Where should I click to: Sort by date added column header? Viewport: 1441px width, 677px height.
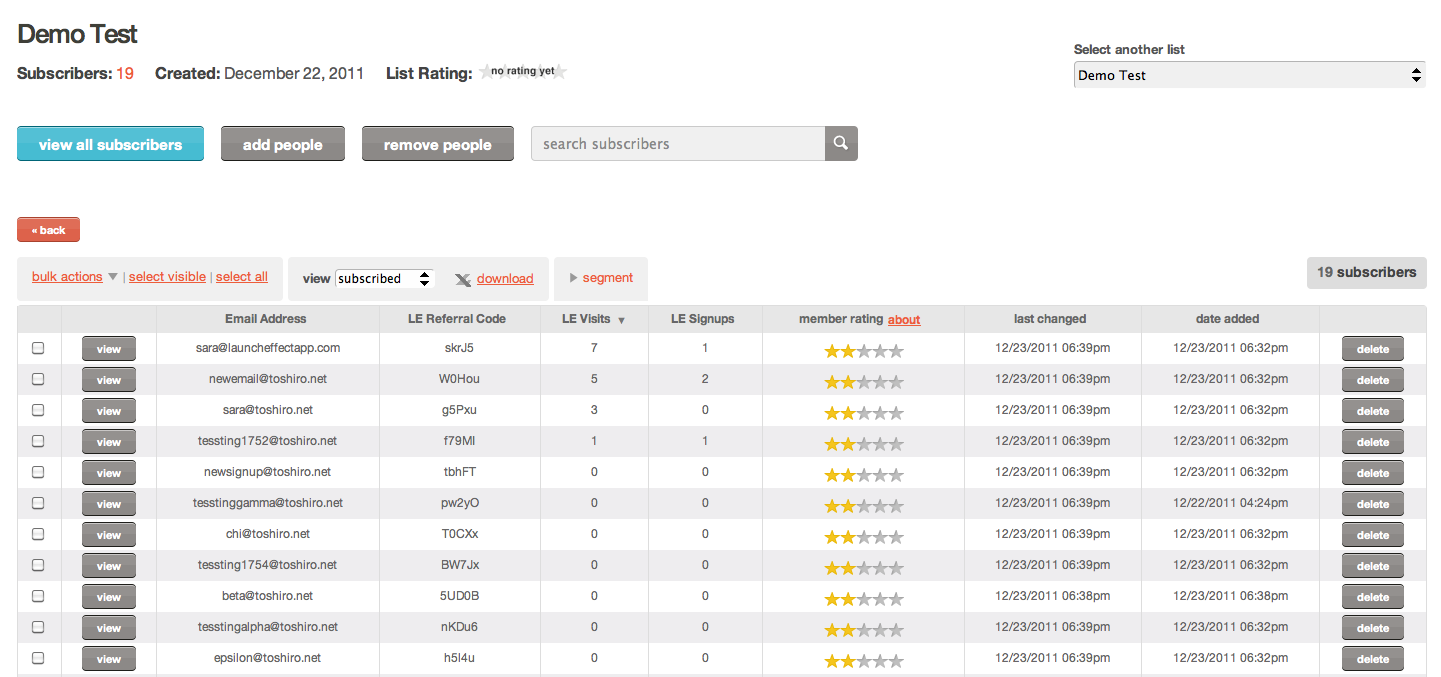(1228, 319)
